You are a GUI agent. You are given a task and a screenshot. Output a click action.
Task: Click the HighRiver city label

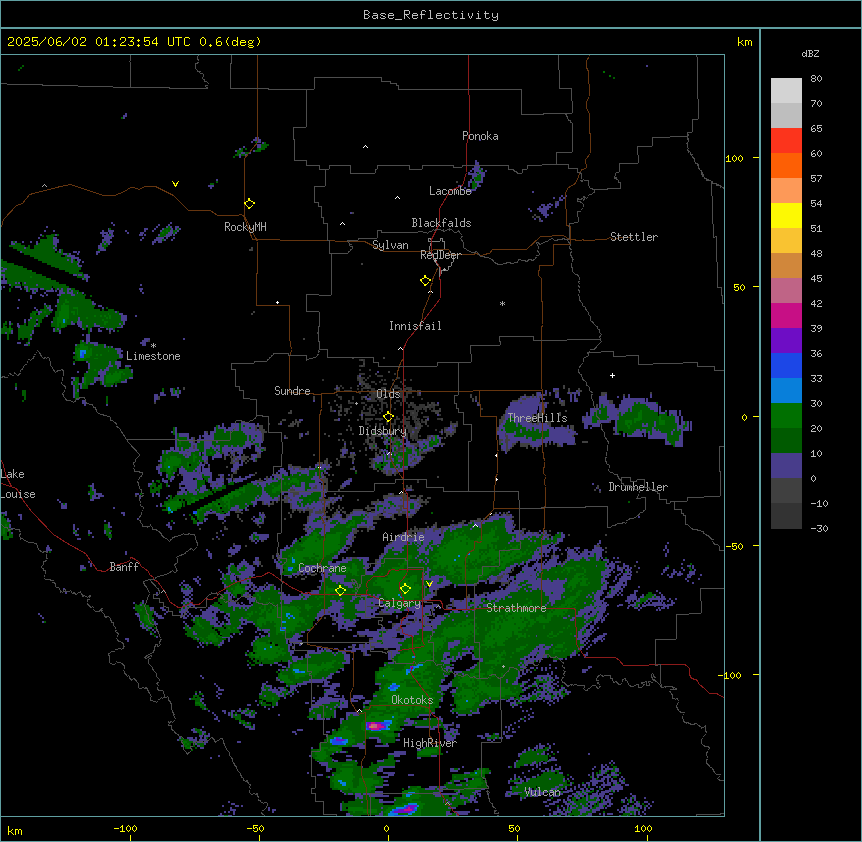pyautogui.click(x=430, y=743)
